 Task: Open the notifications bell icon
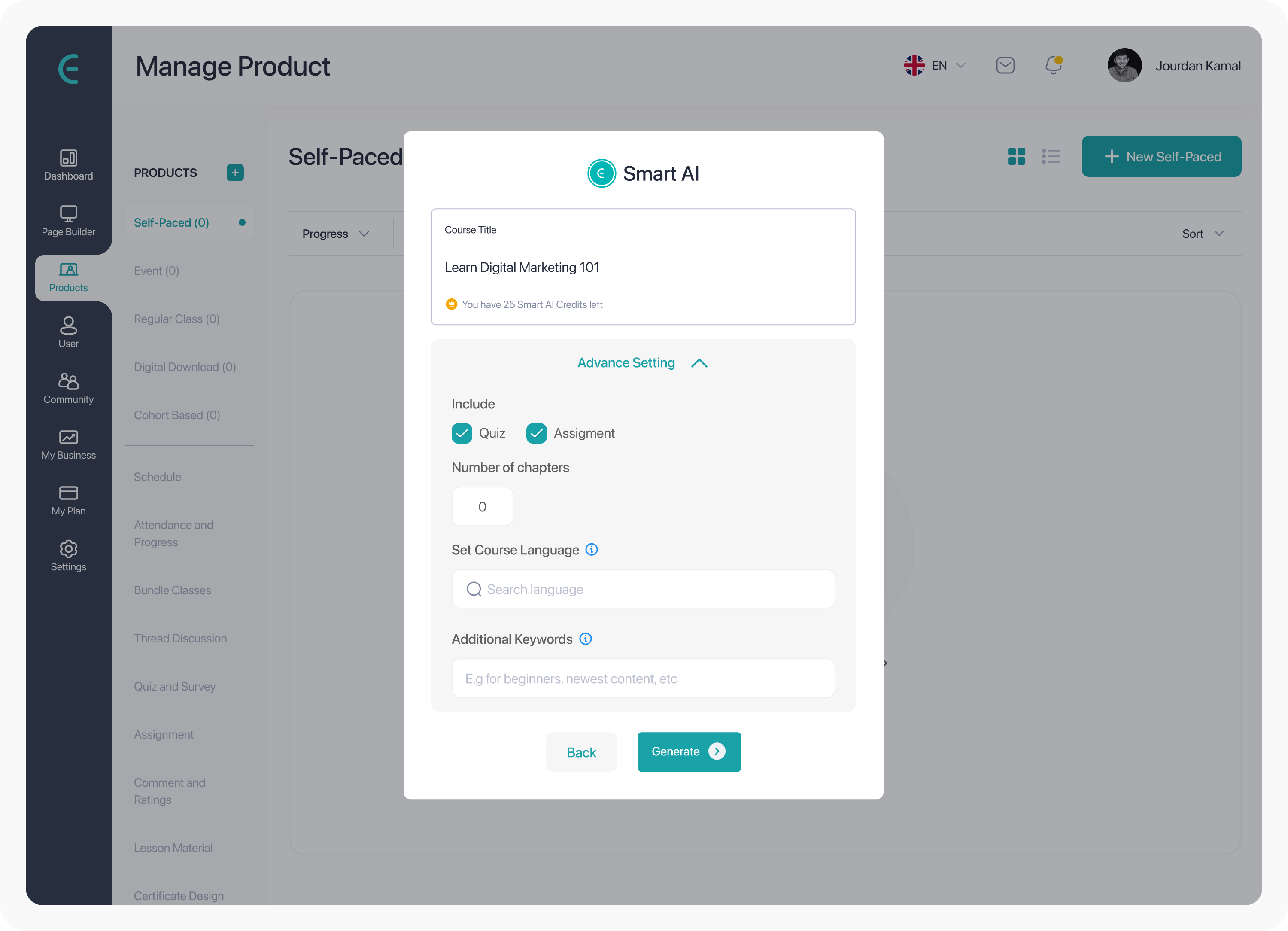coord(1054,65)
